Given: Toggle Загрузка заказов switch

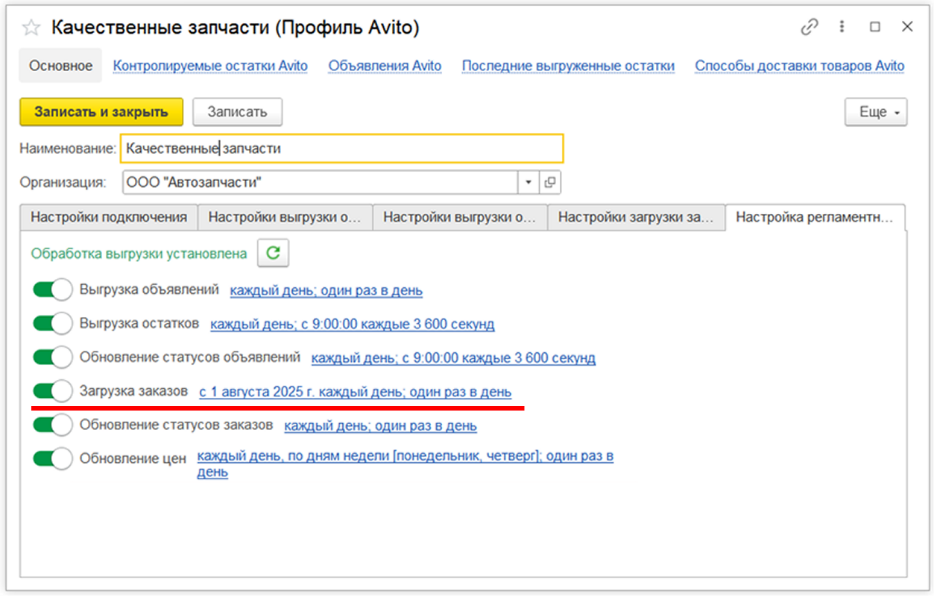Looking at the screenshot, I should (53, 391).
